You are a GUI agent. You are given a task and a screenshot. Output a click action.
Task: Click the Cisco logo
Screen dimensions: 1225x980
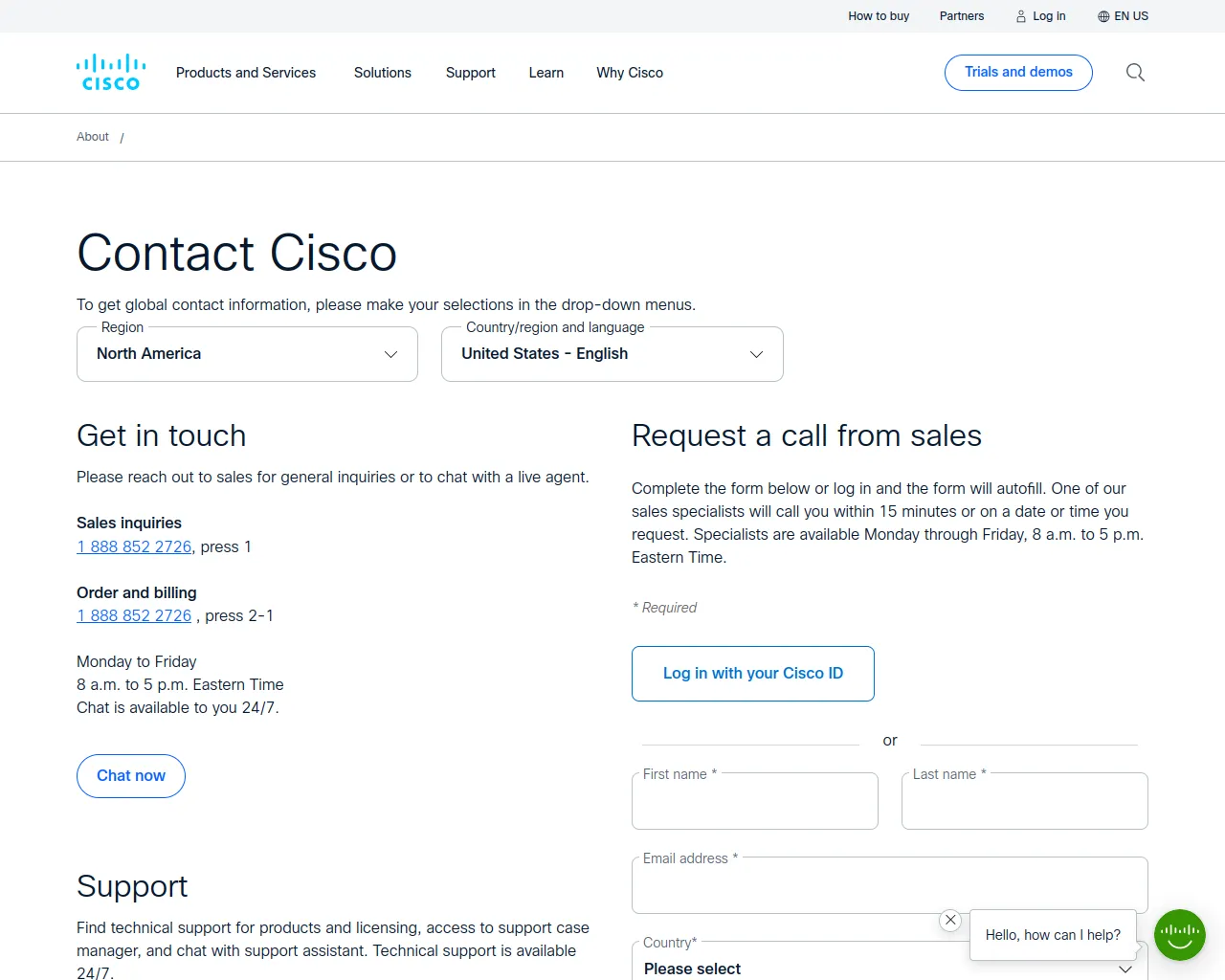(x=111, y=73)
